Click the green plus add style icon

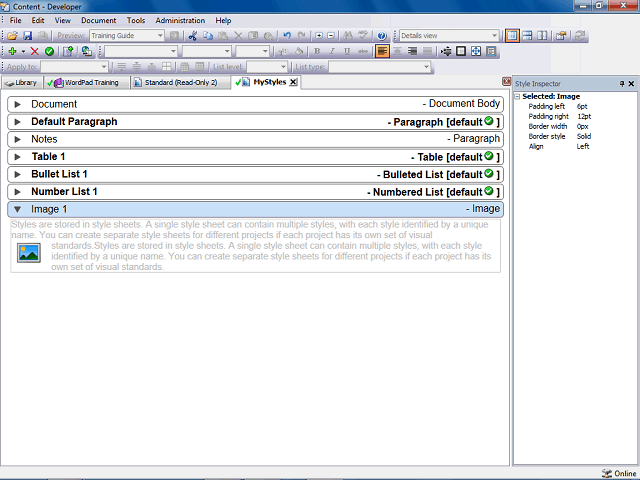(x=12, y=51)
